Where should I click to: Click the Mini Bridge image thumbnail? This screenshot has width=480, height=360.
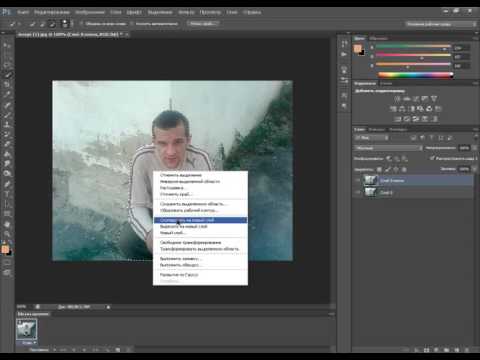click(x=26, y=329)
